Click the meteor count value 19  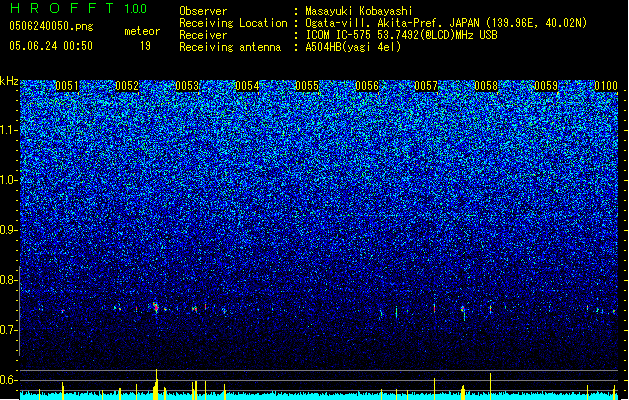145,46
